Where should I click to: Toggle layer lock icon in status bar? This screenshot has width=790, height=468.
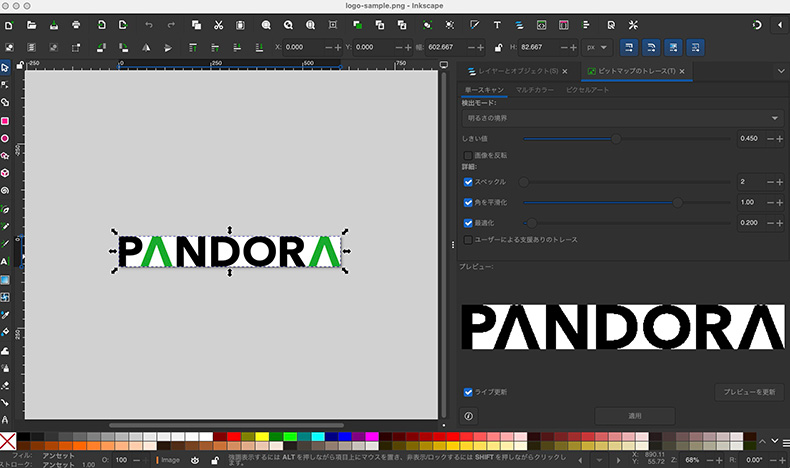(215, 460)
